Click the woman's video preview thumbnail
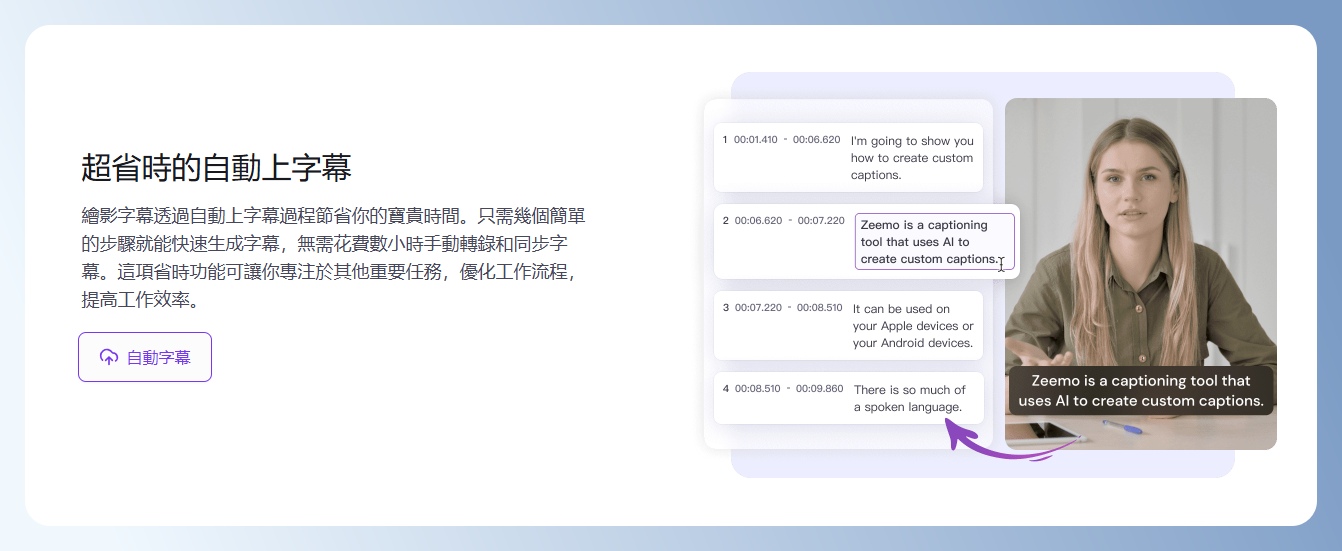The height and width of the screenshot is (551, 1342). click(1140, 230)
